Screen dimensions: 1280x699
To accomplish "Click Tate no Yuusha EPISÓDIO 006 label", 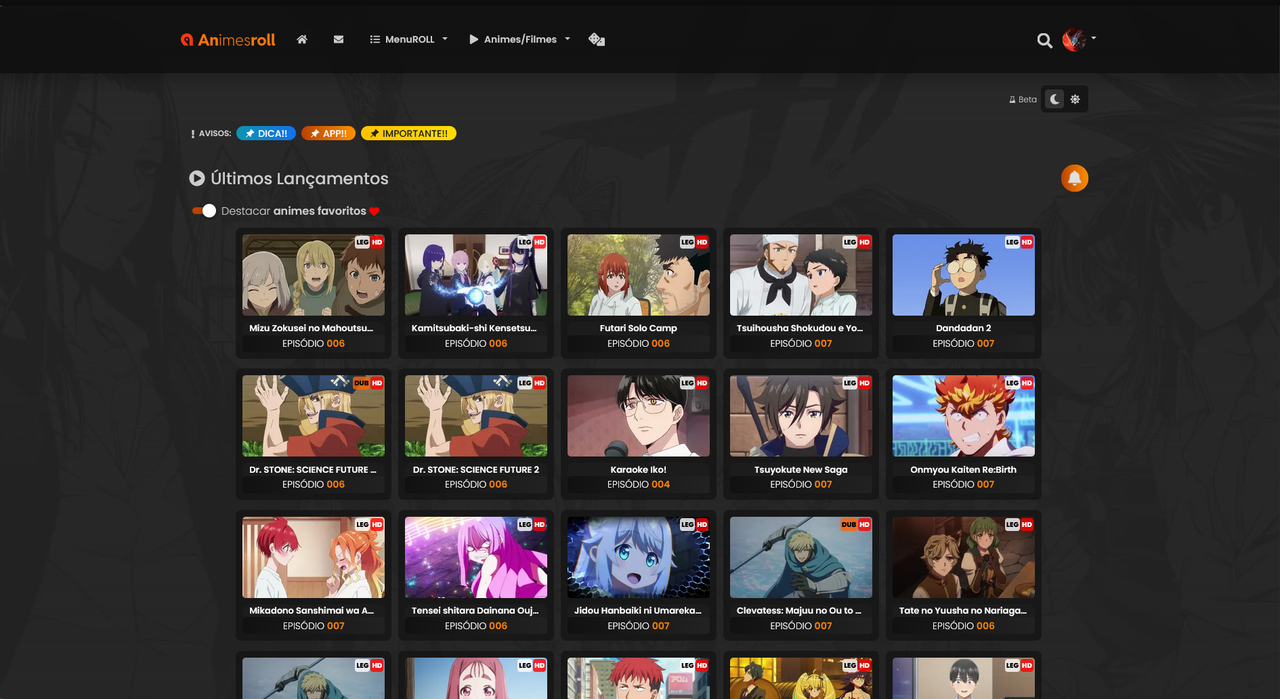I will click(x=963, y=626).
